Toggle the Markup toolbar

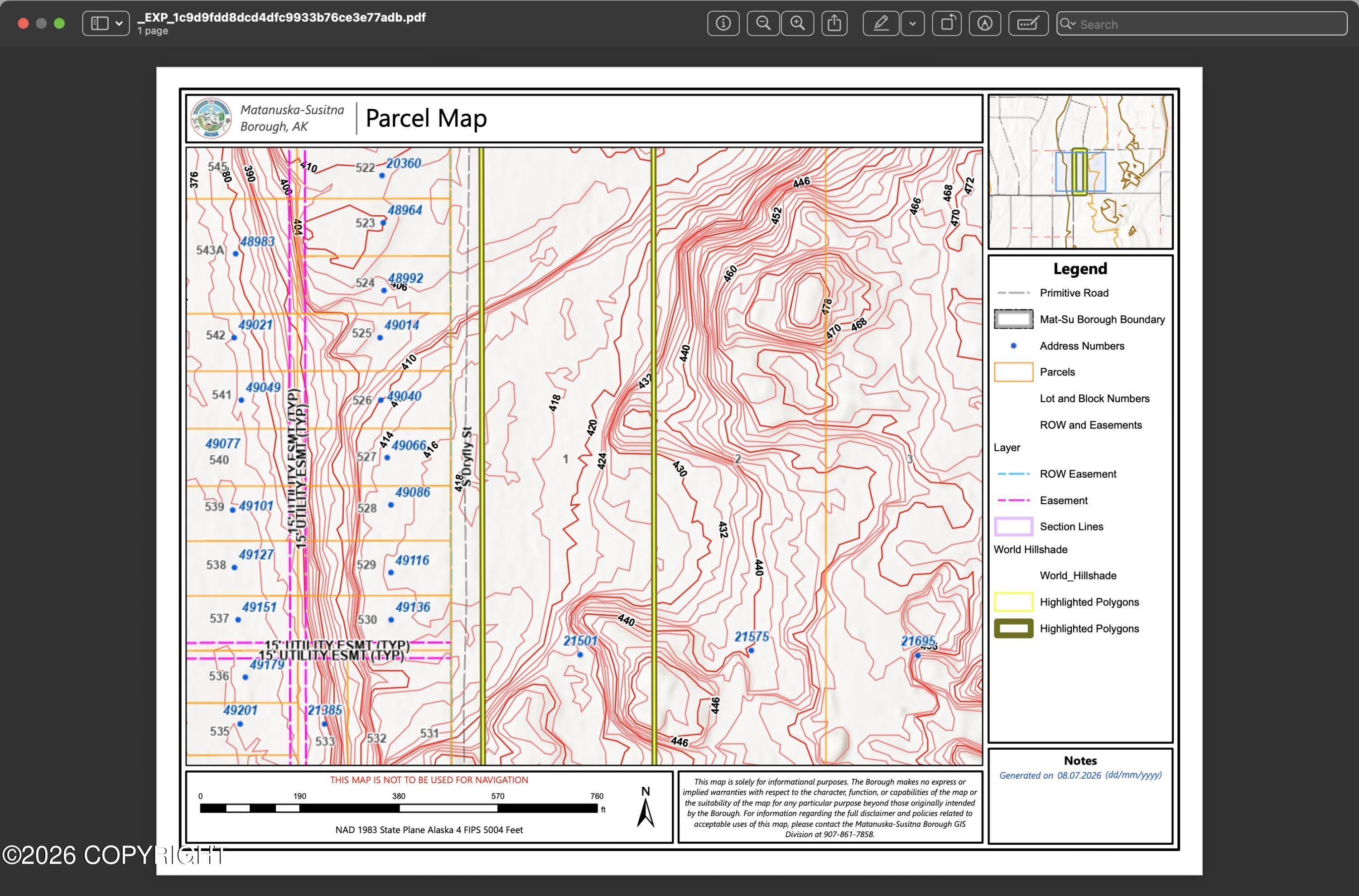985,24
